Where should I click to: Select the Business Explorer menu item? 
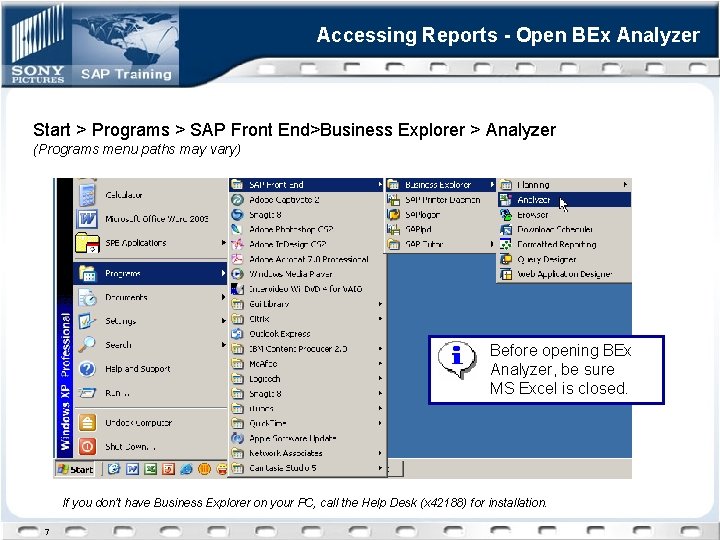click(441, 185)
